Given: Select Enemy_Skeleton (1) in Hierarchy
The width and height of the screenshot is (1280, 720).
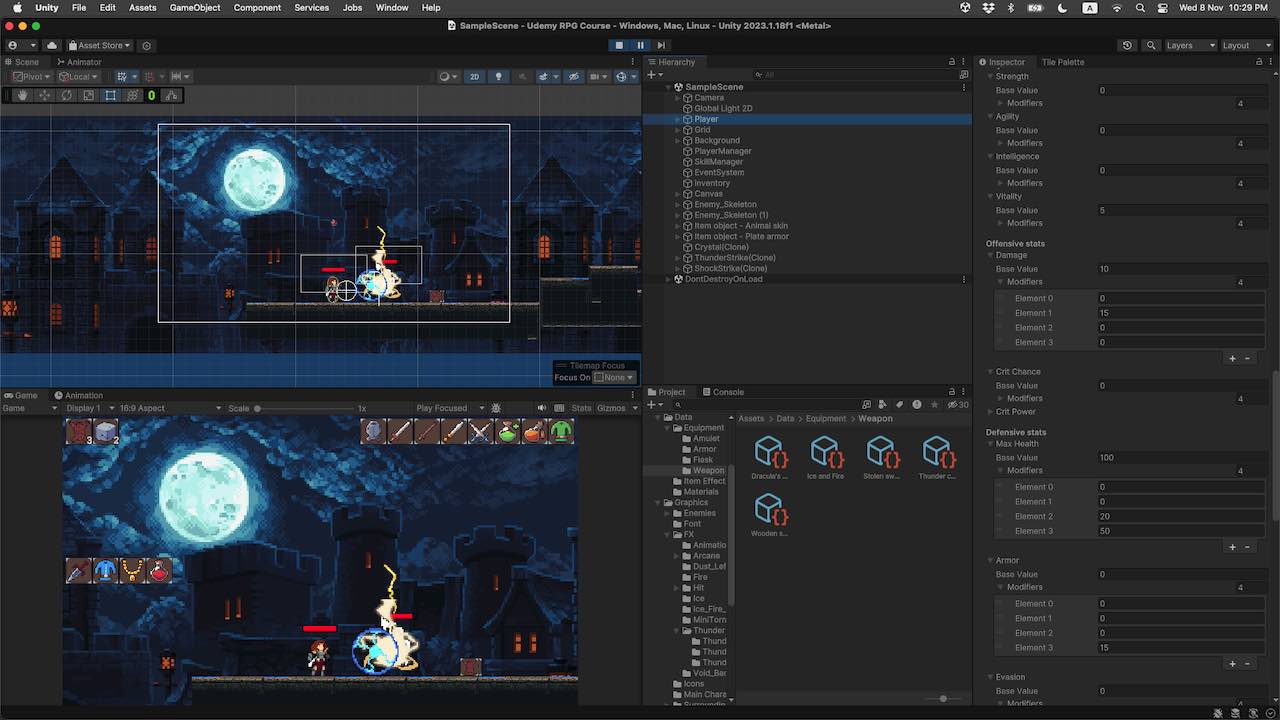Looking at the screenshot, I should click(x=731, y=215).
